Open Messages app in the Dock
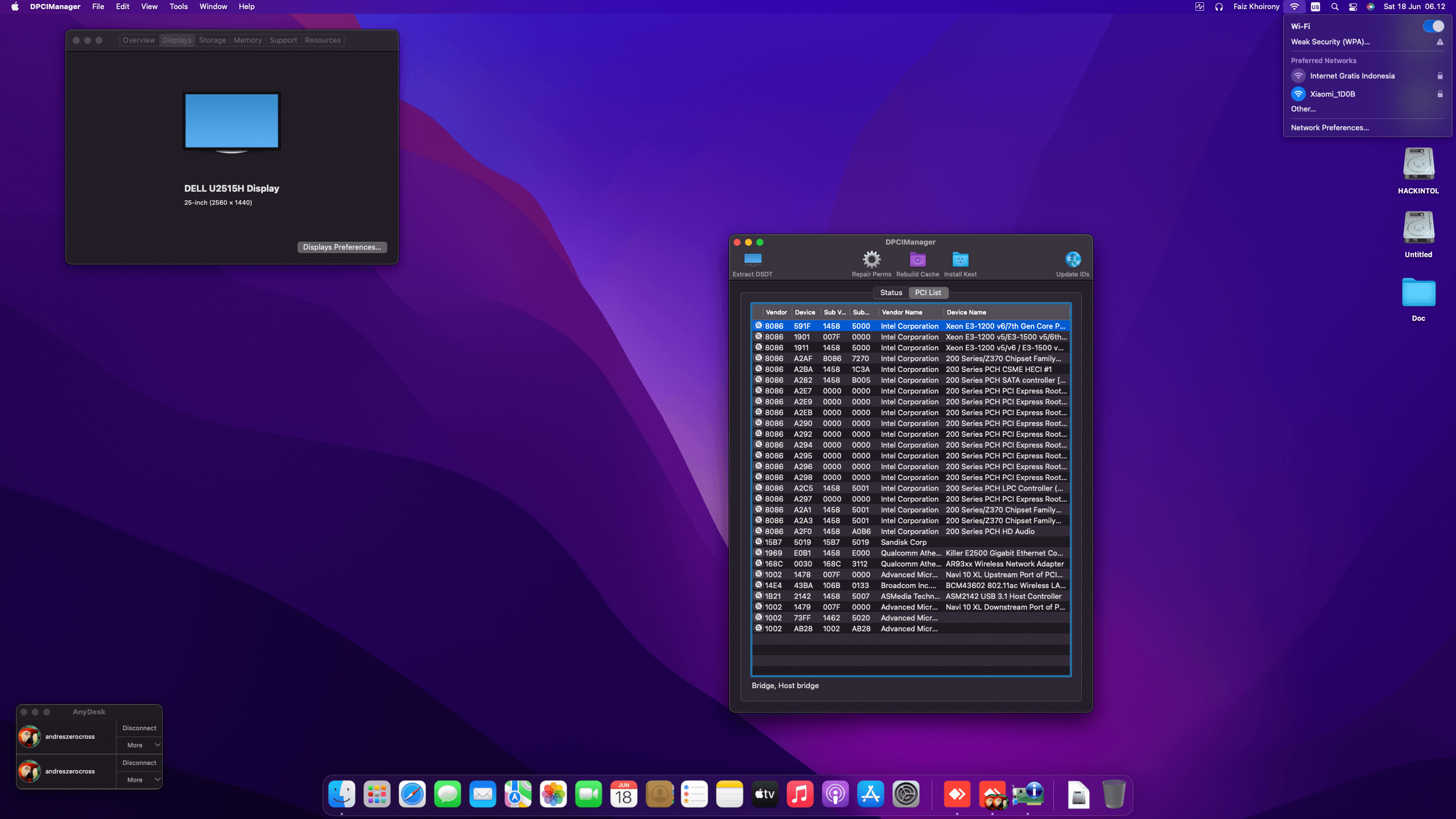Viewport: 1456px width, 819px height. 448,794
